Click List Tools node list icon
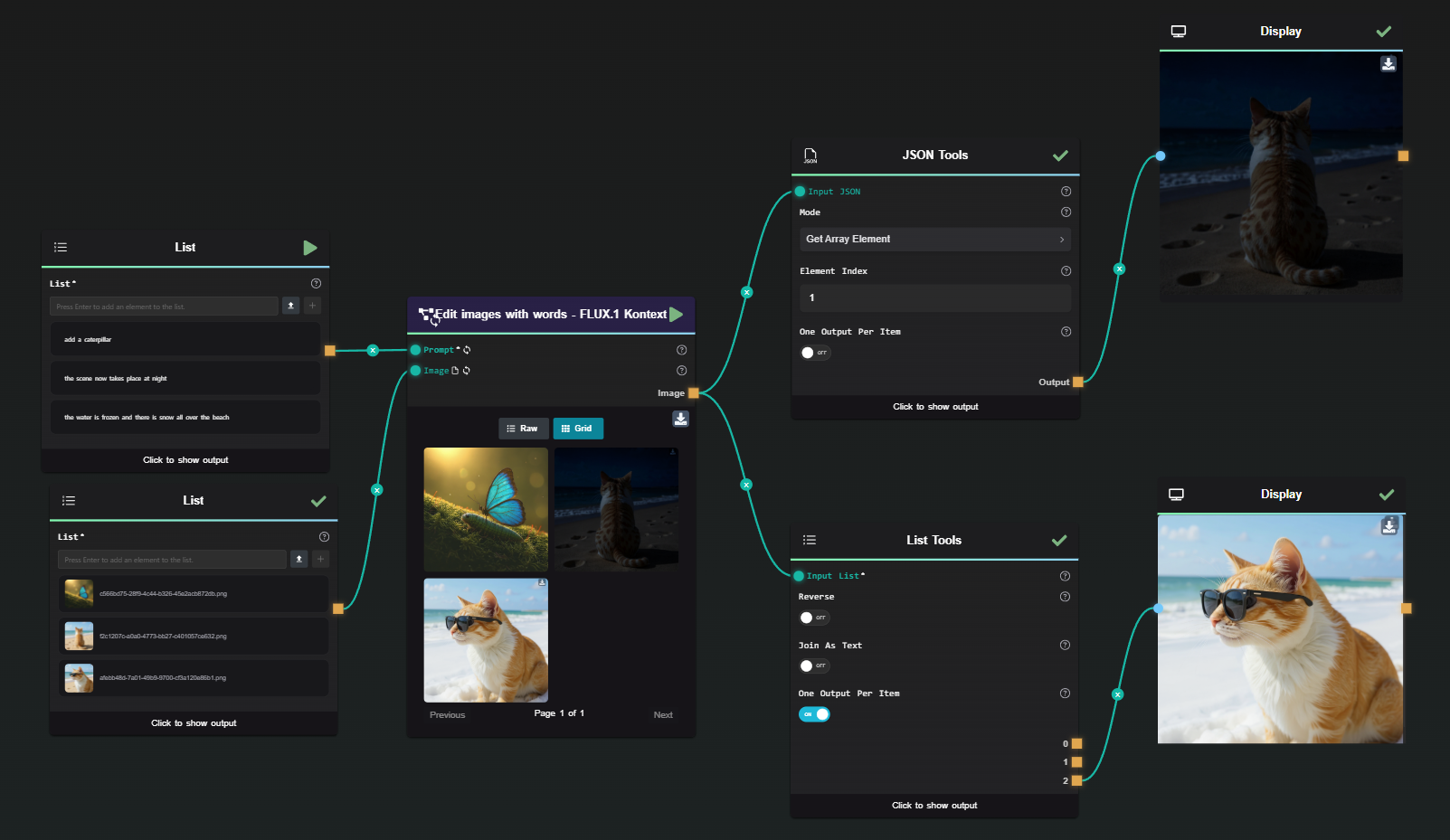This screenshot has width=1450, height=840. [810, 540]
